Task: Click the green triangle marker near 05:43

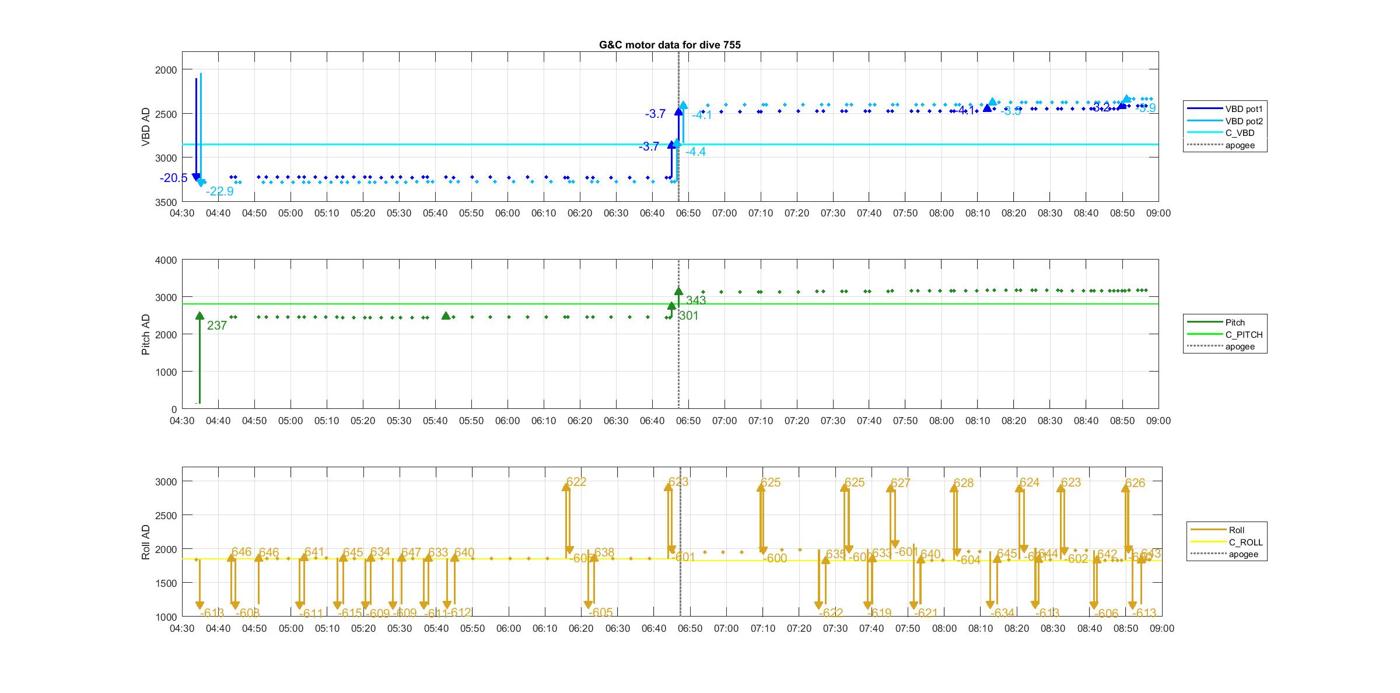Action: [446, 316]
